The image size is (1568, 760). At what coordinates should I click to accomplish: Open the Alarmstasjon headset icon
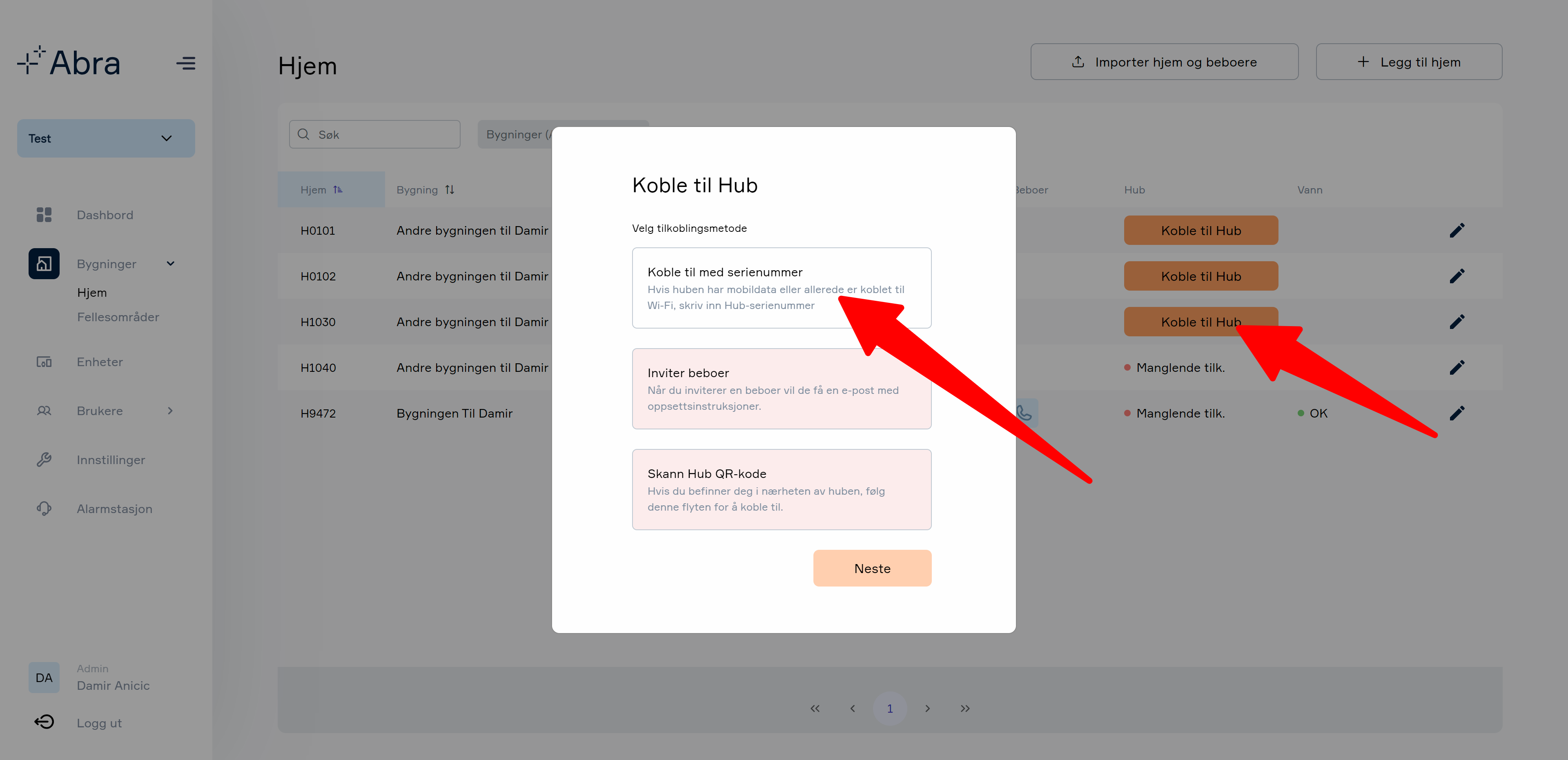(x=44, y=509)
